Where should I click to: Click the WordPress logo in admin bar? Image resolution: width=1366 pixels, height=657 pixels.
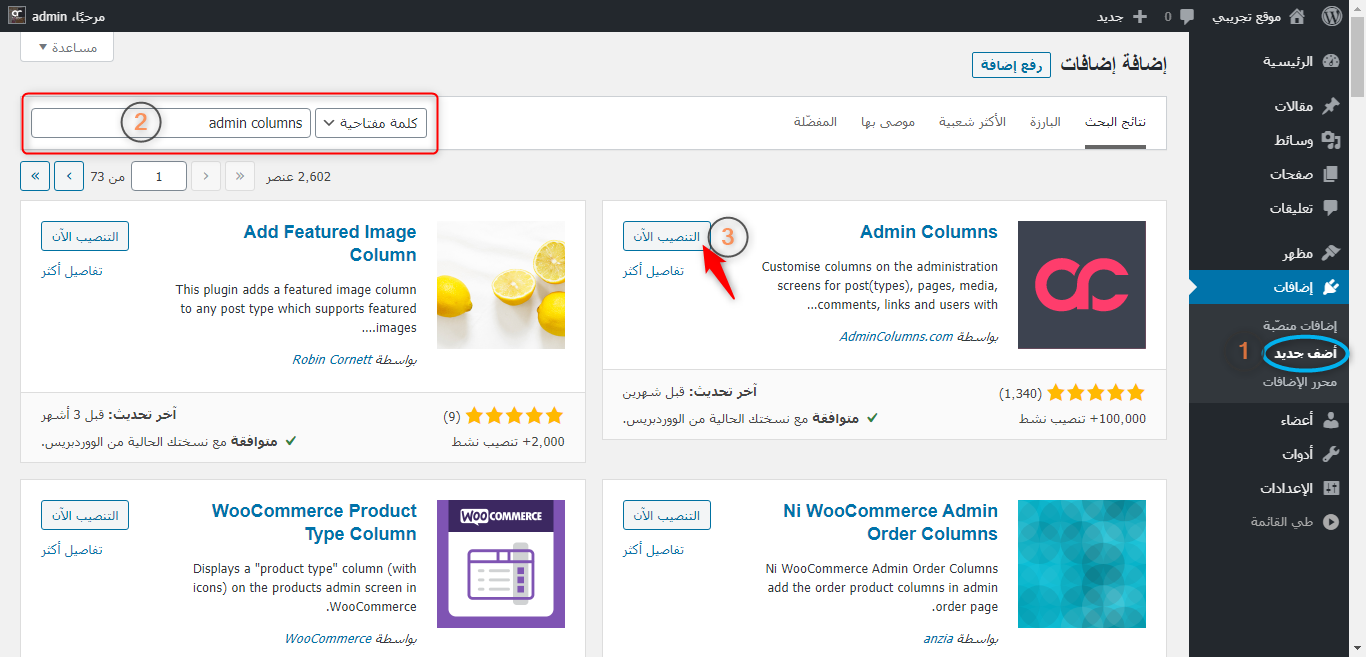point(1331,16)
